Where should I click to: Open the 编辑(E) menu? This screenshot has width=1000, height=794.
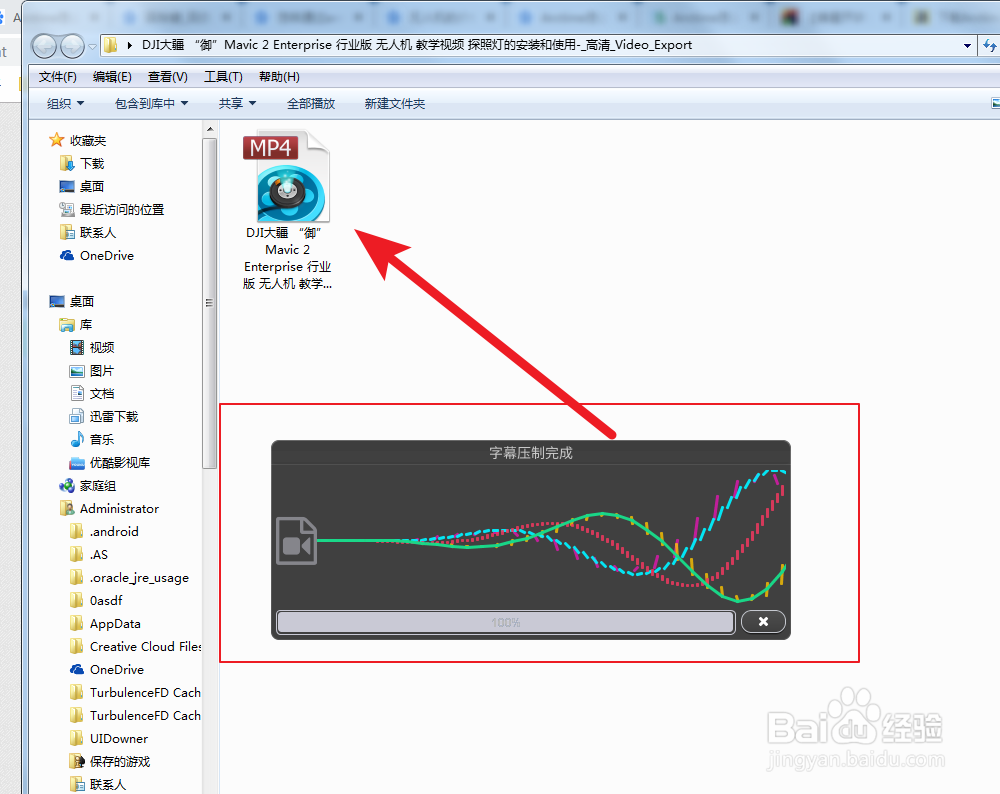coord(112,77)
